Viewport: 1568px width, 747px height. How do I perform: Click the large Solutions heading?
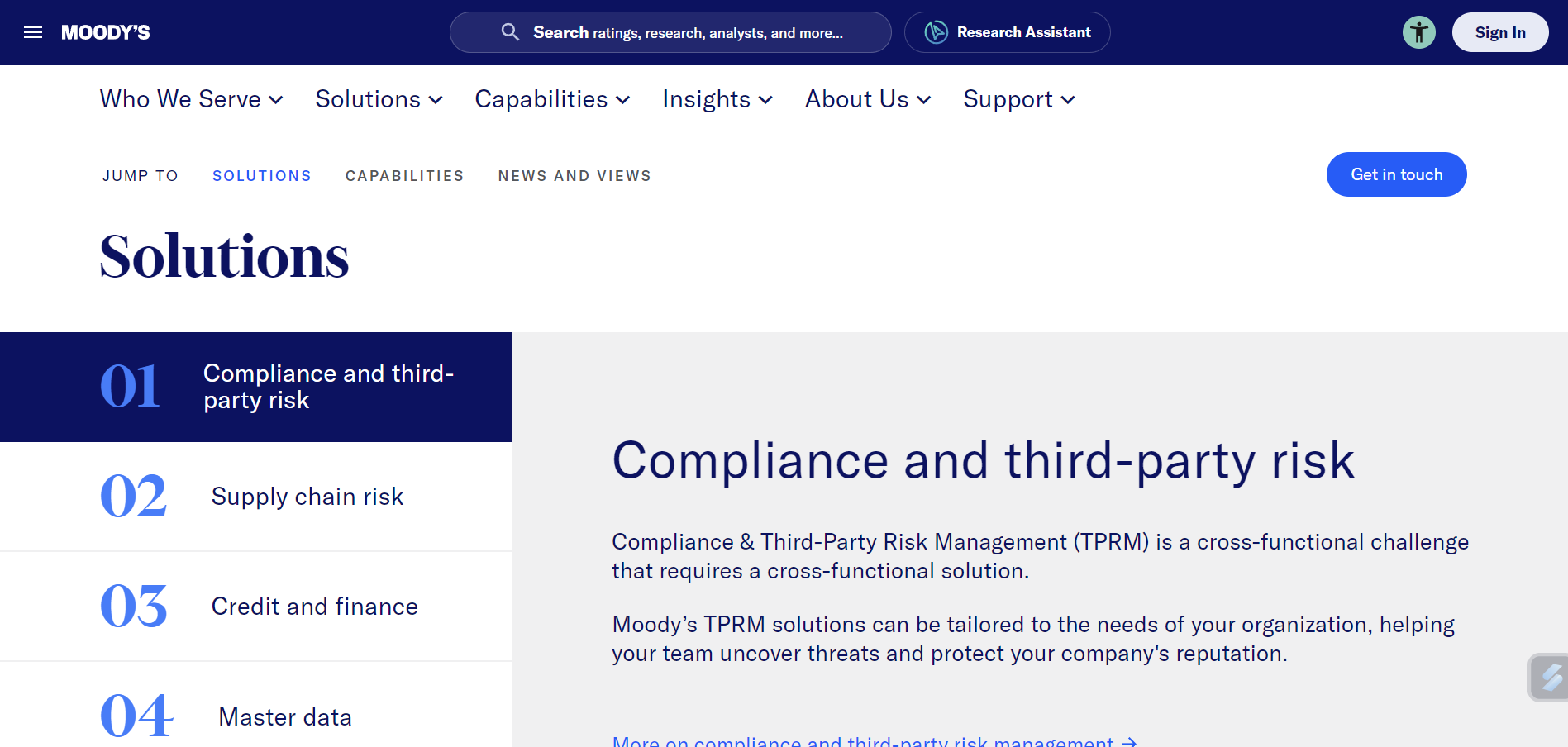[224, 256]
